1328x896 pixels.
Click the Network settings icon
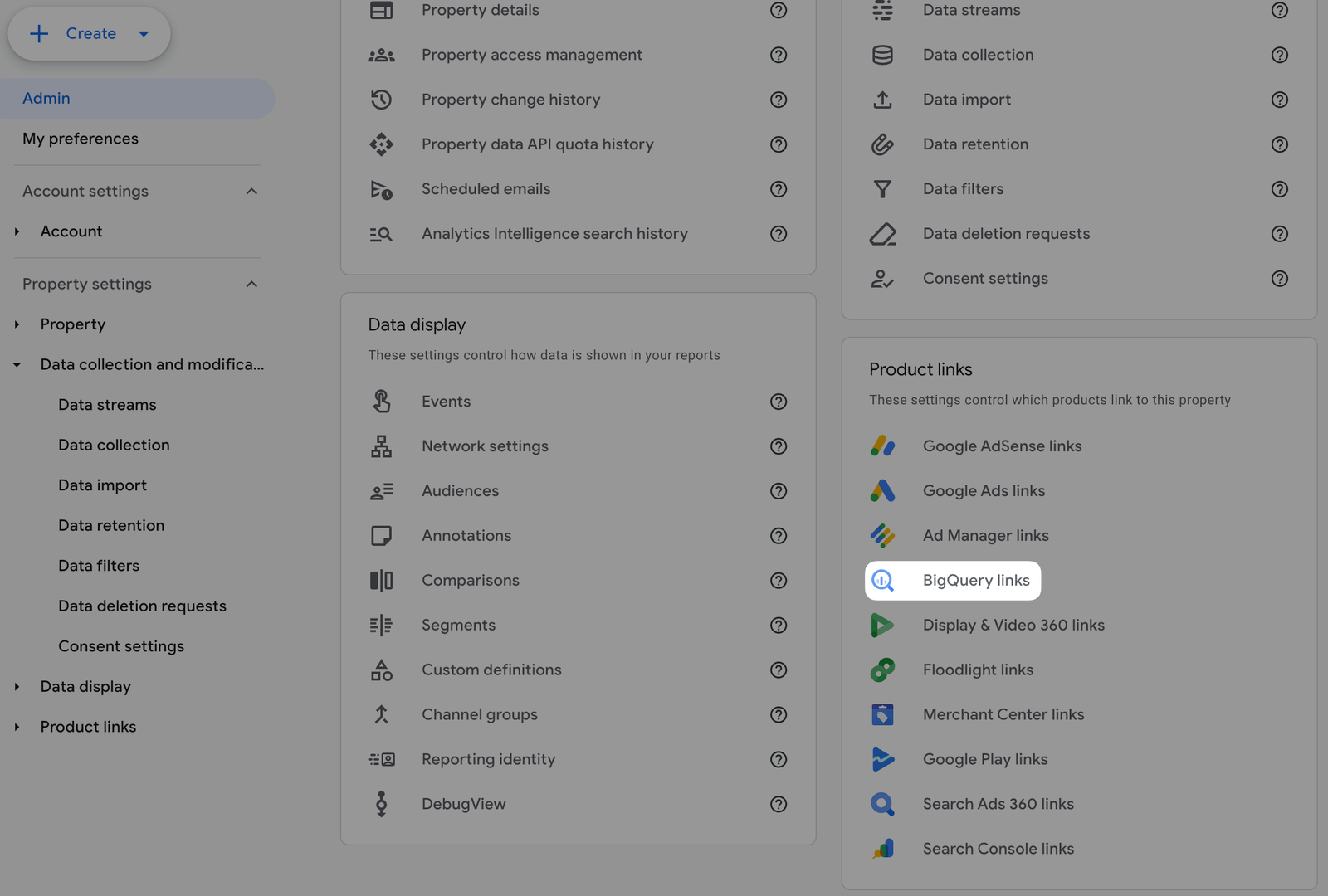pos(381,446)
